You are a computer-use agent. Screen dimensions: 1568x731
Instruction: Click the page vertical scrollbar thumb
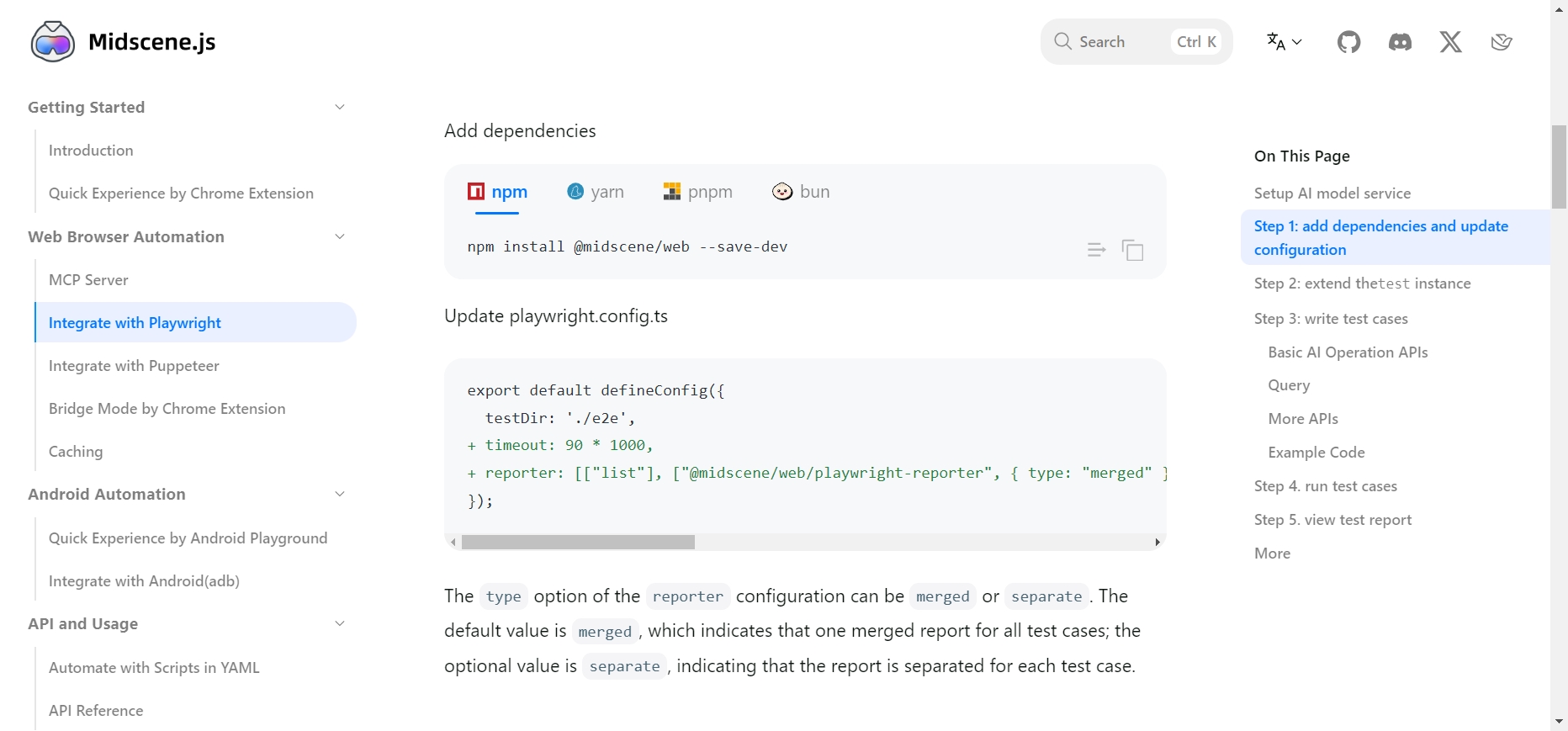pyautogui.click(x=1559, y=167)
